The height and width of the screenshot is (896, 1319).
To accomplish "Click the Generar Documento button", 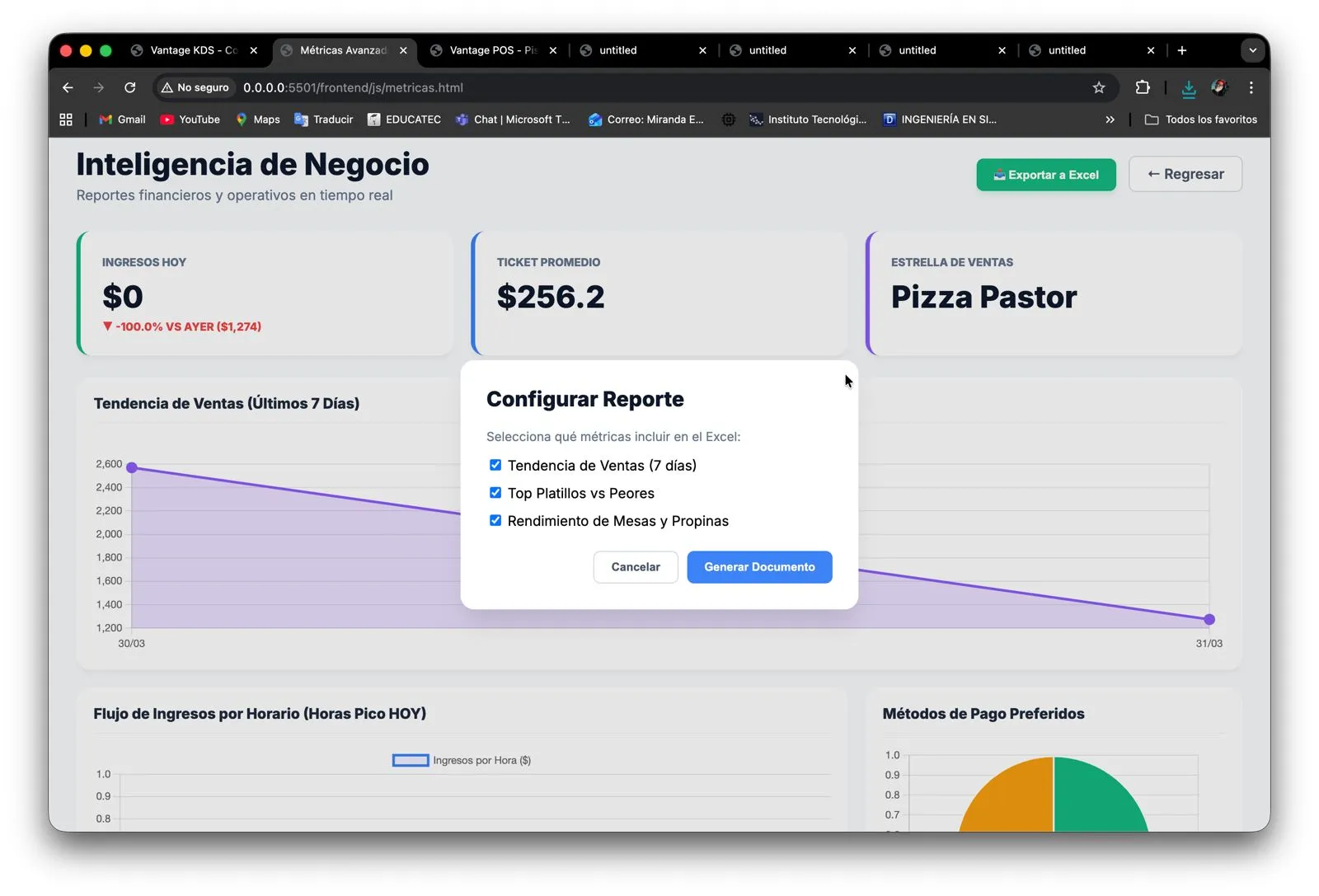I will (759, 567).
